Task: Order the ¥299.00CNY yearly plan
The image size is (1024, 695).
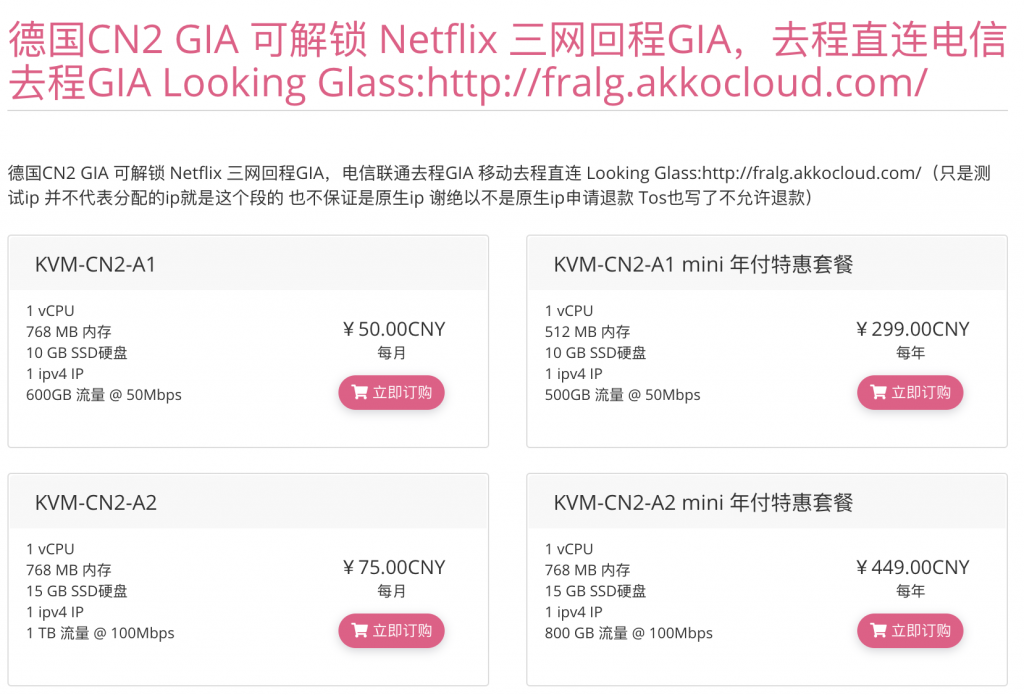Action: click(x=910, y=393)
